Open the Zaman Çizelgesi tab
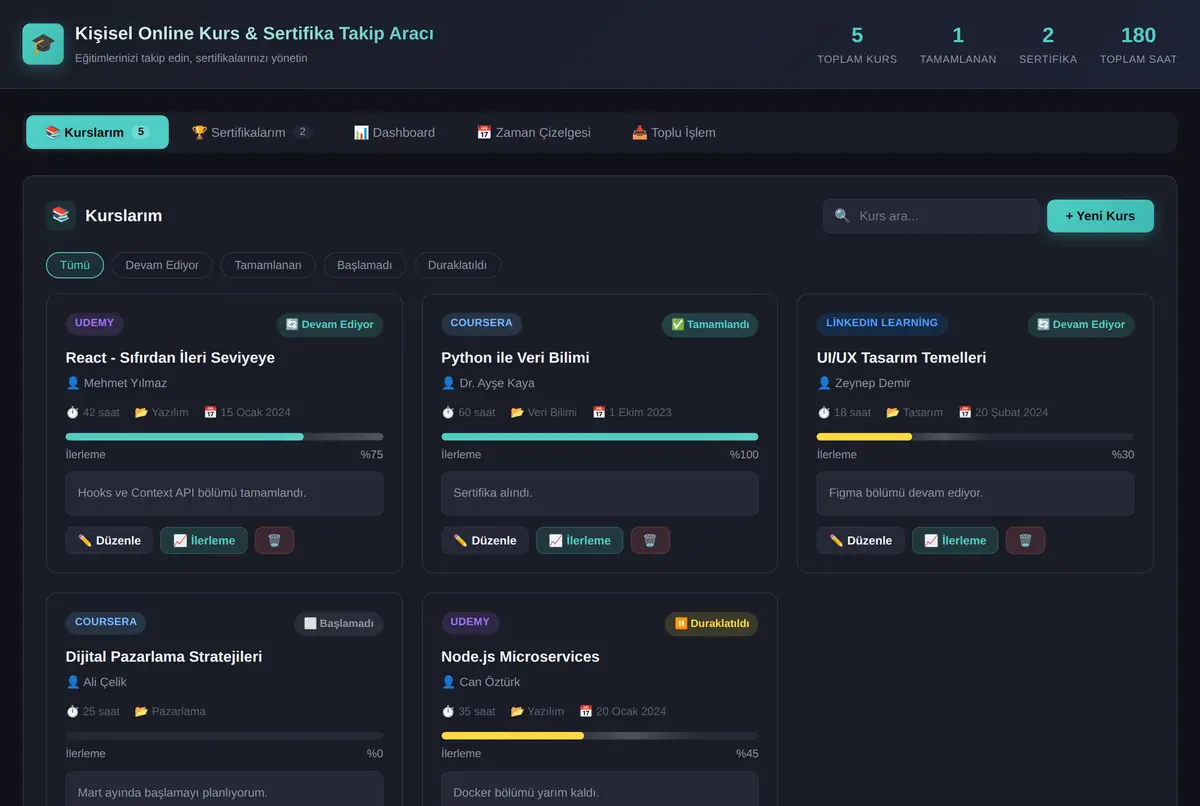Image resolution: width=1200 pixels, height=806 pixels. 533,132
